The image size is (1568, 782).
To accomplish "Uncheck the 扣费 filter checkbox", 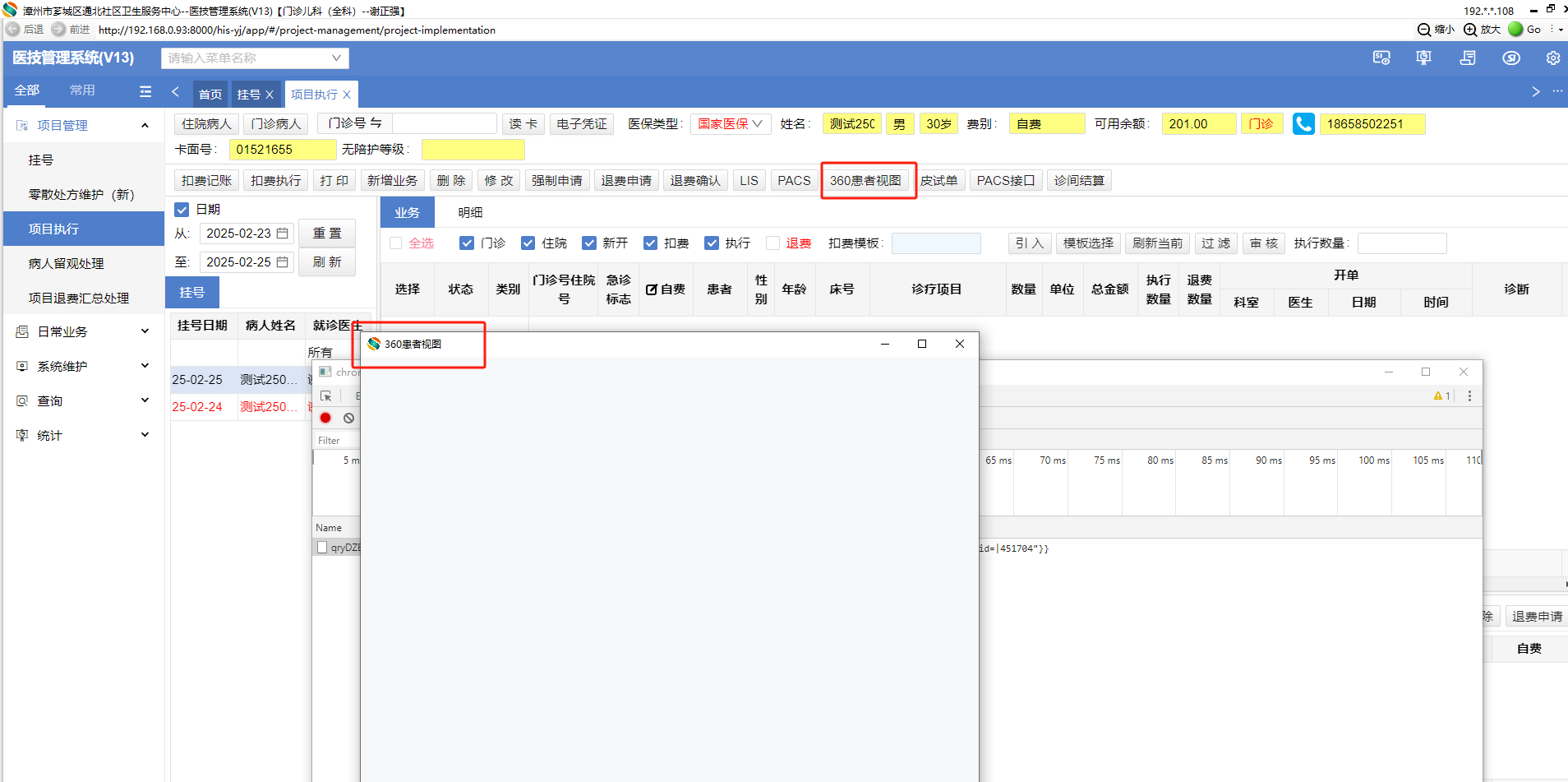I will click(x=650, y=243).
